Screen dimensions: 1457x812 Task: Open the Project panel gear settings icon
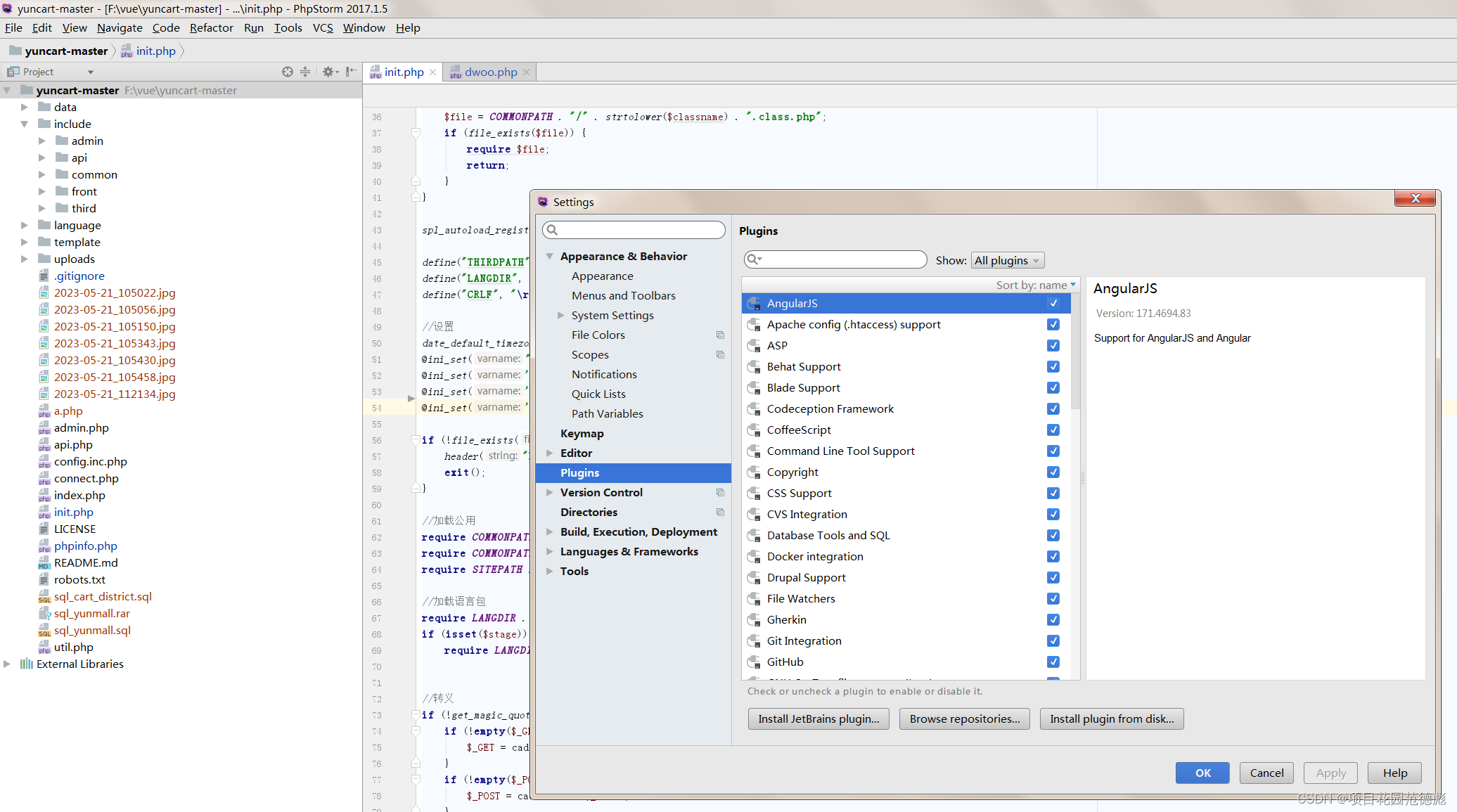pyautogui.click(x=328, y=72)
